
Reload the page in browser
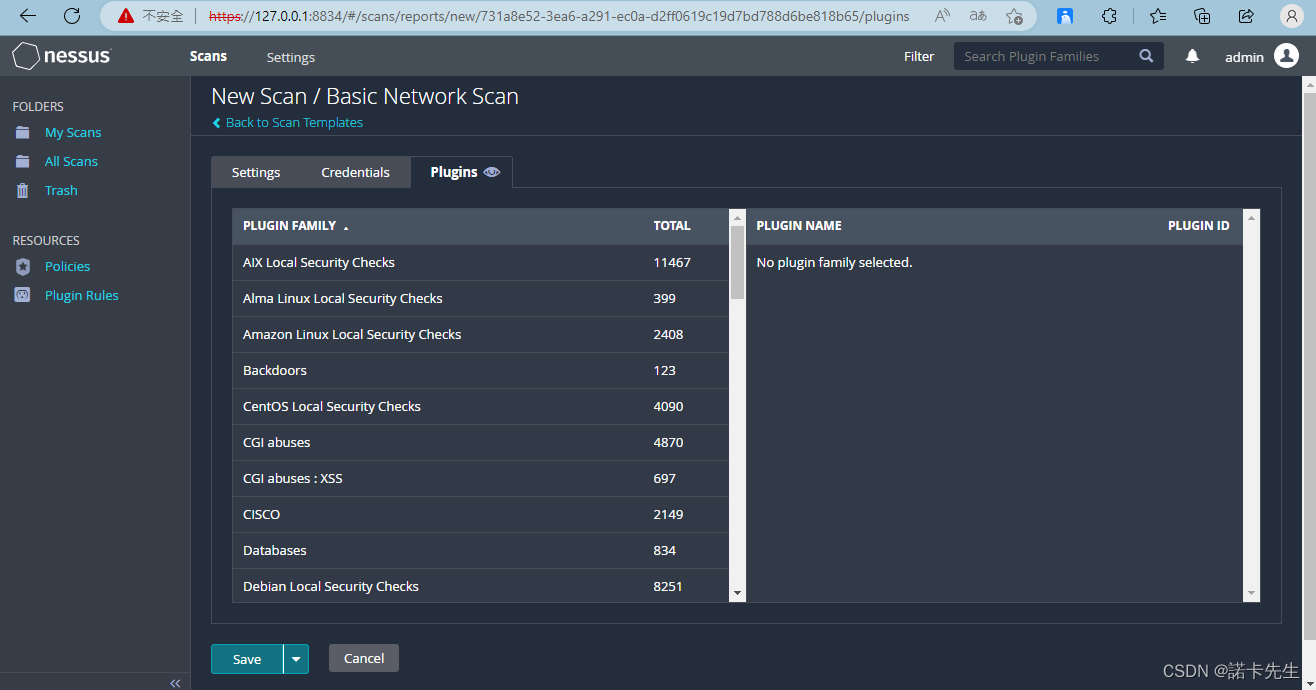pos(72,16)
